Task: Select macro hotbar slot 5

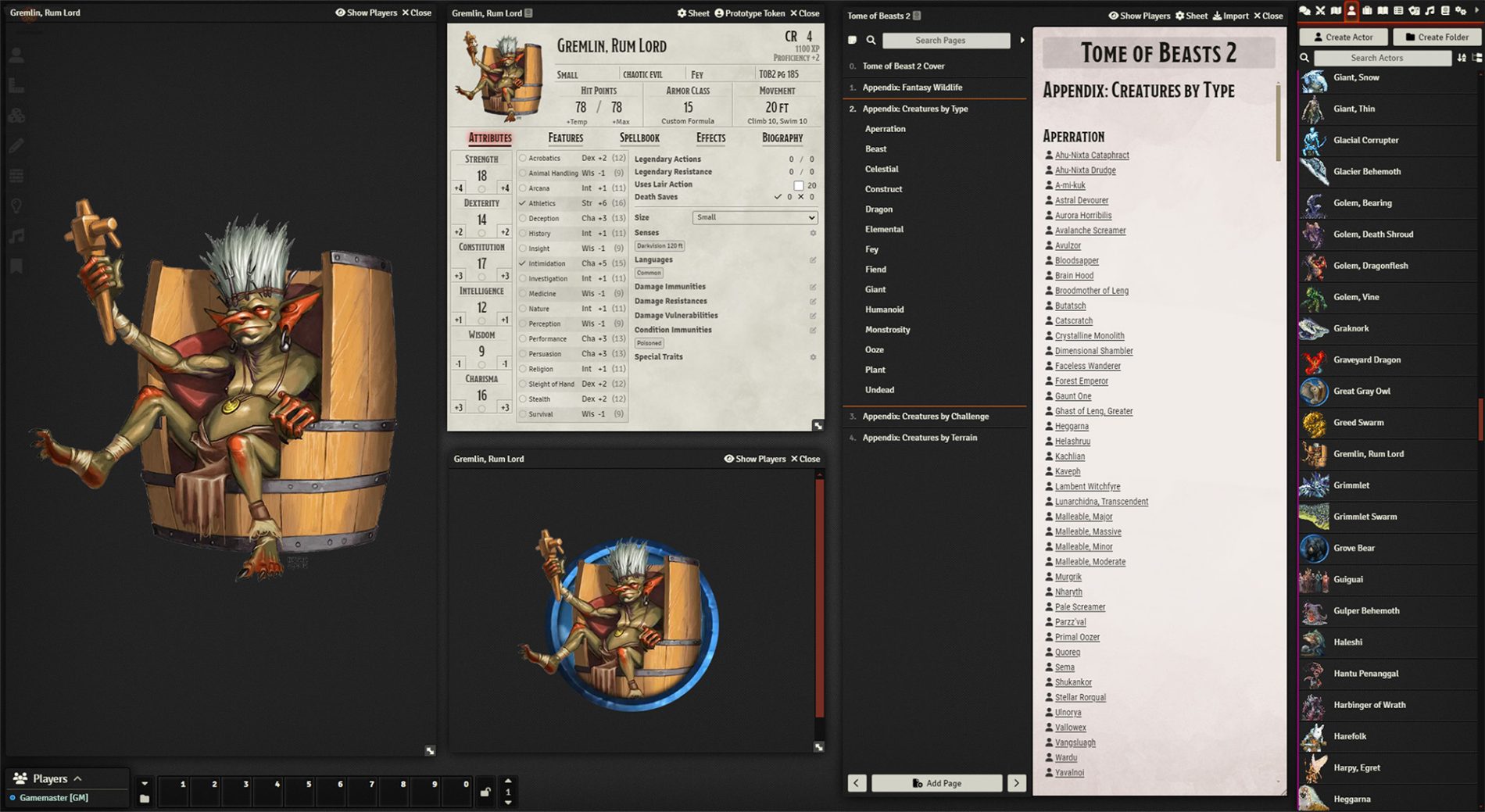Action: pyautogui.click(x=300, y=791)
